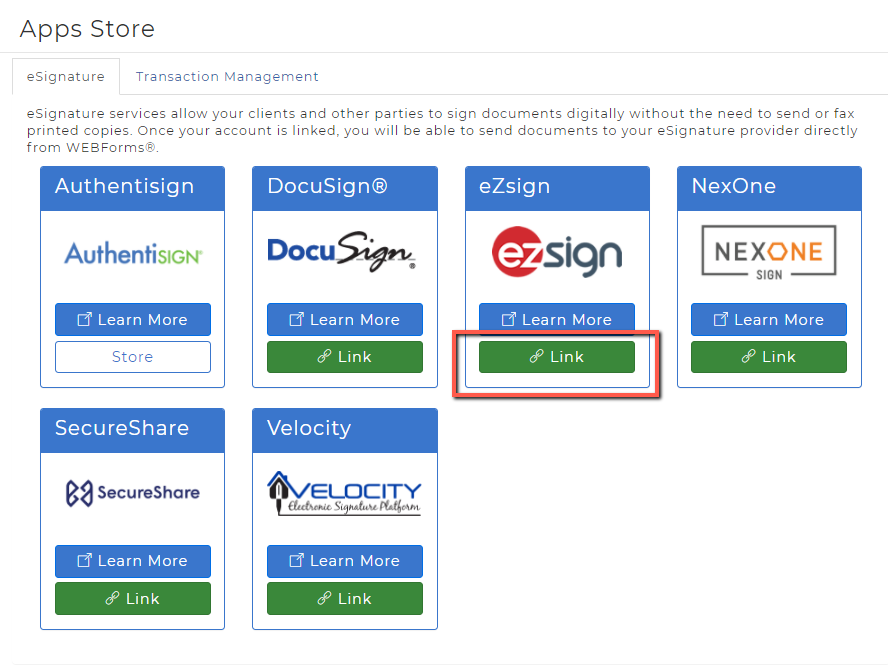Click the Authentisign logo
Image resolution: width=888 pixels, height=665 pixels.
[x=133, y=253]
